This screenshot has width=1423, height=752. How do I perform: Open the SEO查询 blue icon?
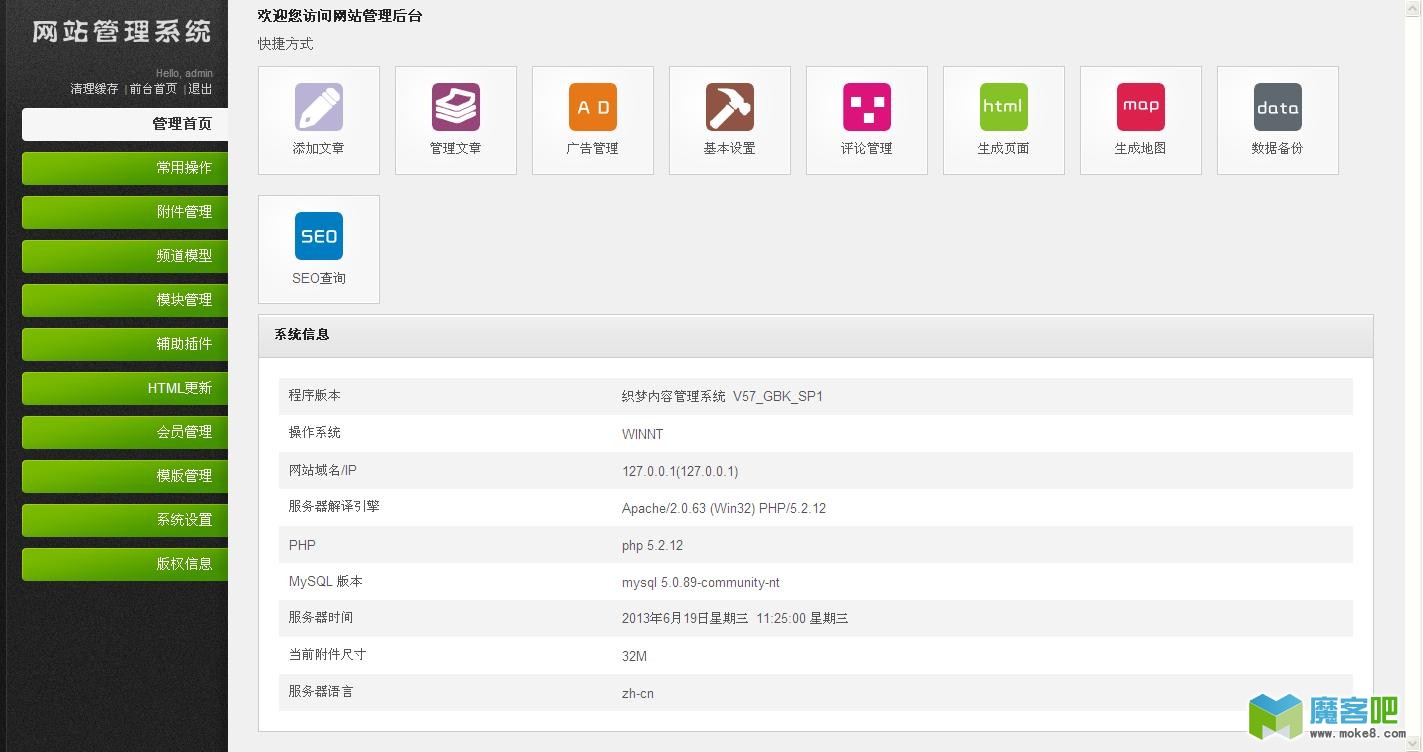[x=319, y=236]
